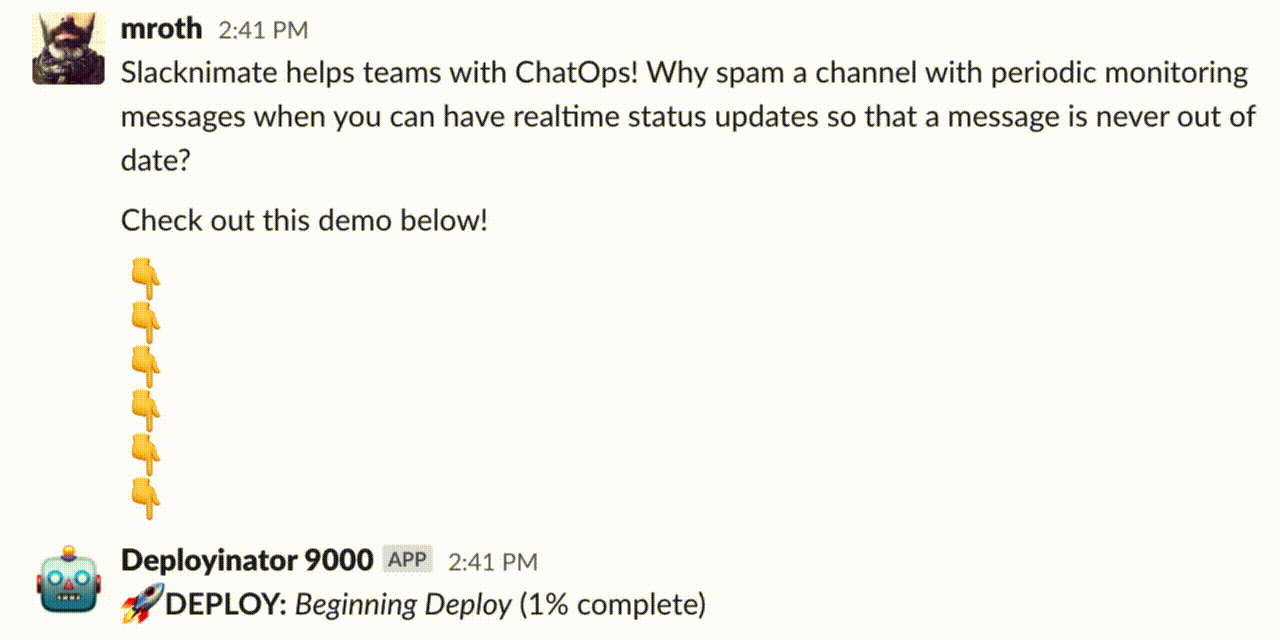
Task: Click the topmost pointing-down hand emoji
Action: pyautogui.click(x=146, y=275)
